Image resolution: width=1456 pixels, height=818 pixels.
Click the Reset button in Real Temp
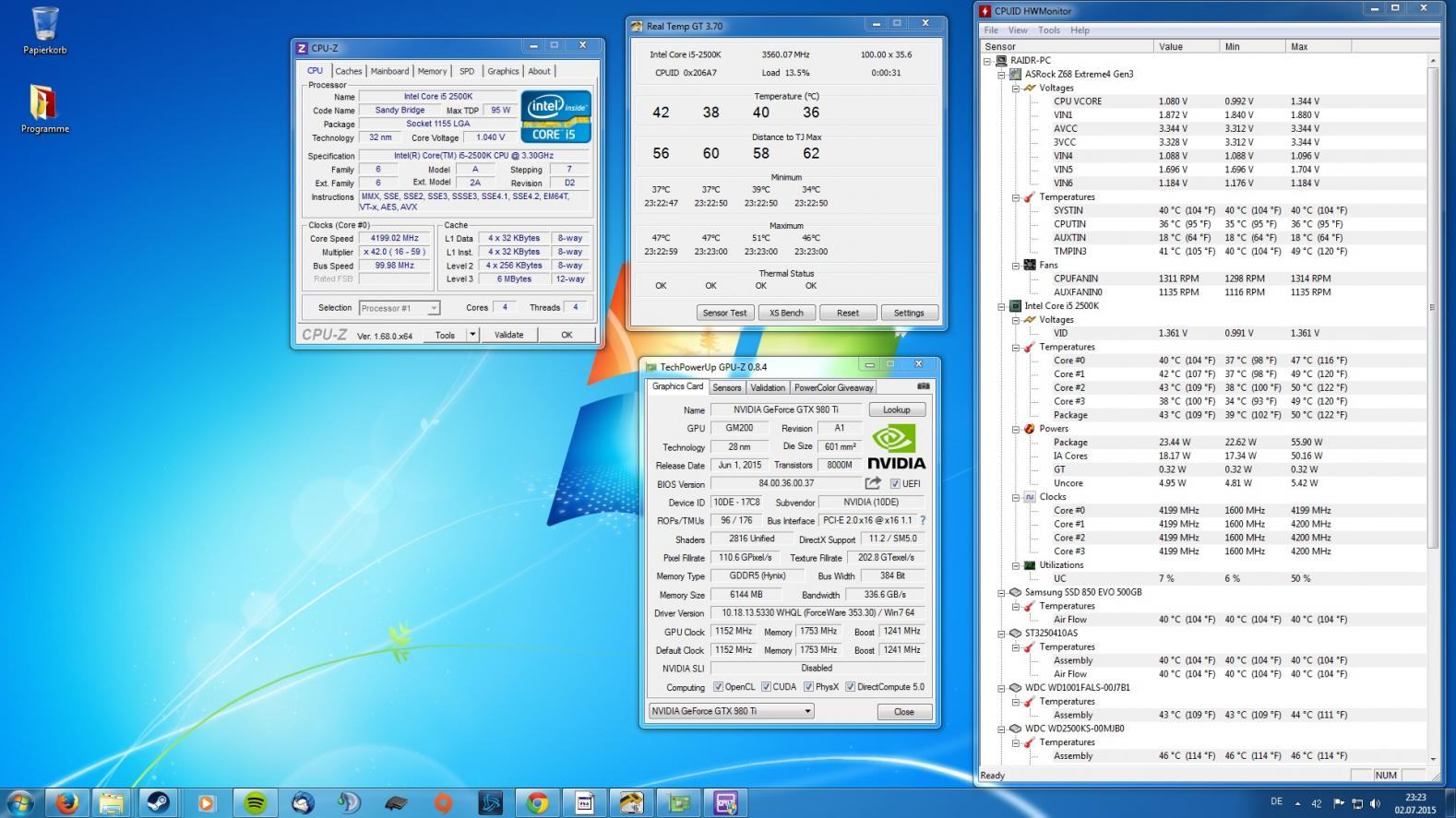pyautogui.click(x=848, y=313)
